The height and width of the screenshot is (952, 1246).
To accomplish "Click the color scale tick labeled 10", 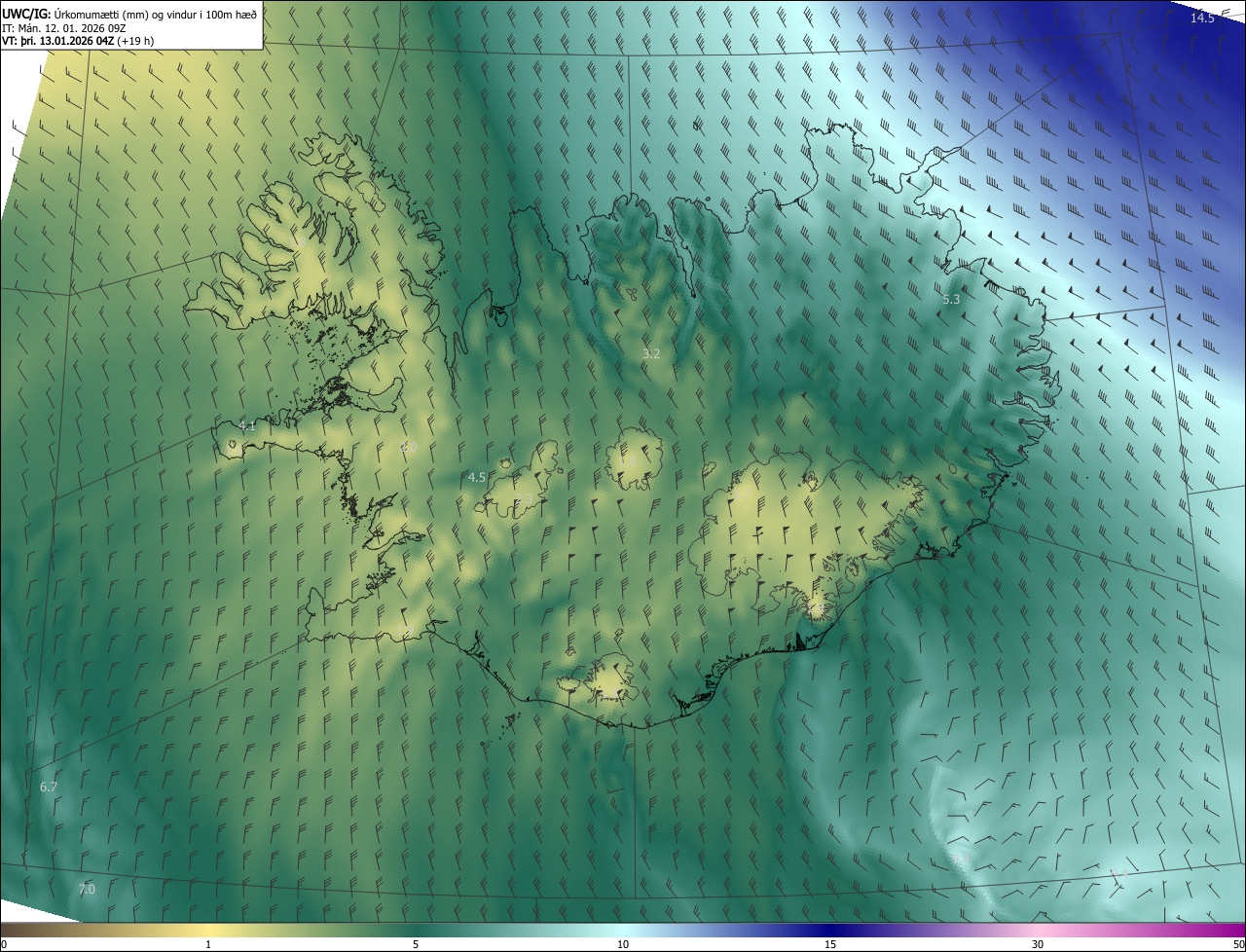I will [623, 944].
